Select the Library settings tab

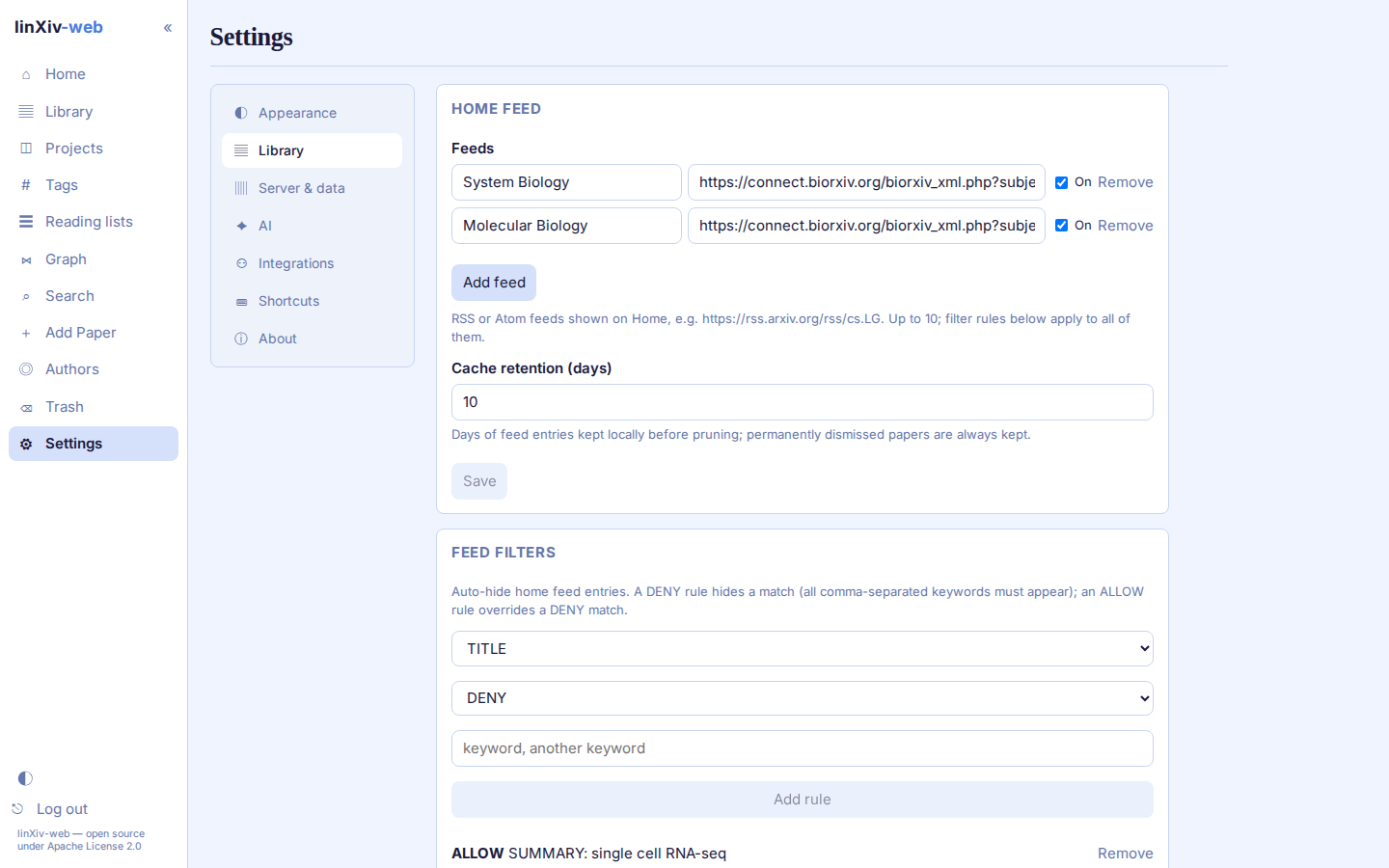click(312, 150)
